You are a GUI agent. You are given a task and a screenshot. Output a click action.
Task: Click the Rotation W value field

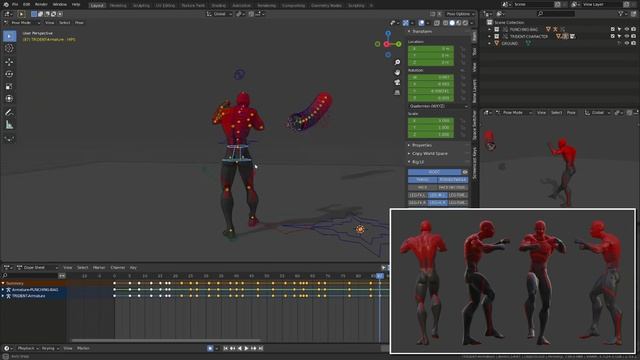431,77
